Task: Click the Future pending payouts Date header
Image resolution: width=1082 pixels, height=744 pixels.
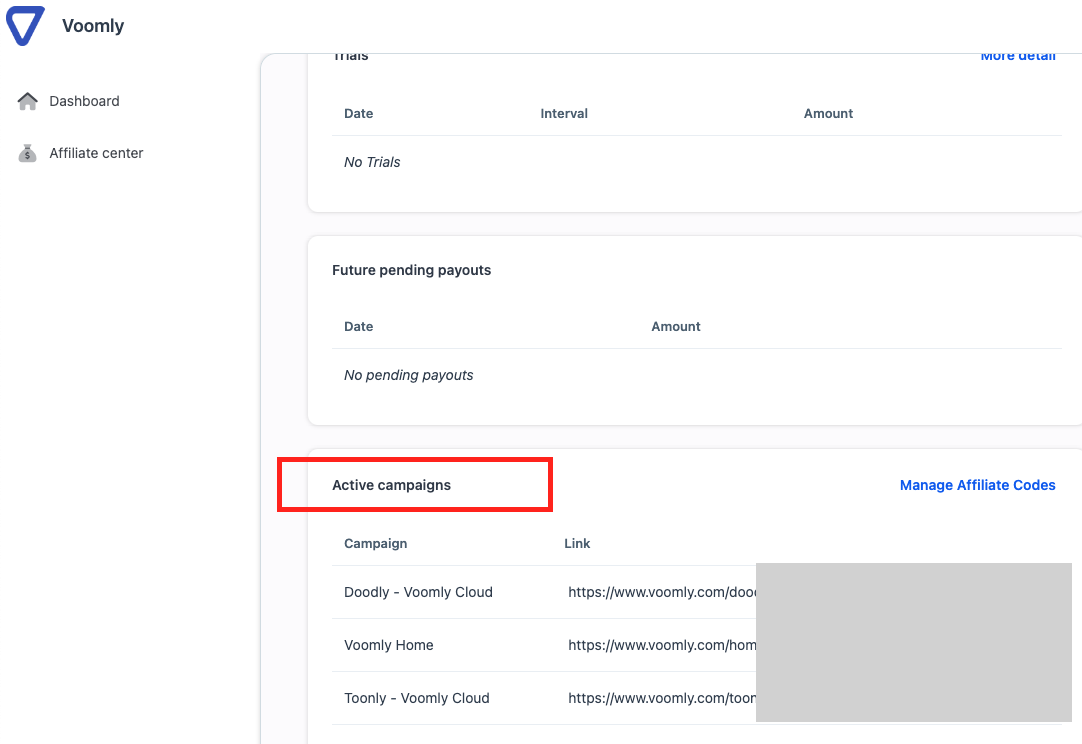Action: tap(358, 327)
